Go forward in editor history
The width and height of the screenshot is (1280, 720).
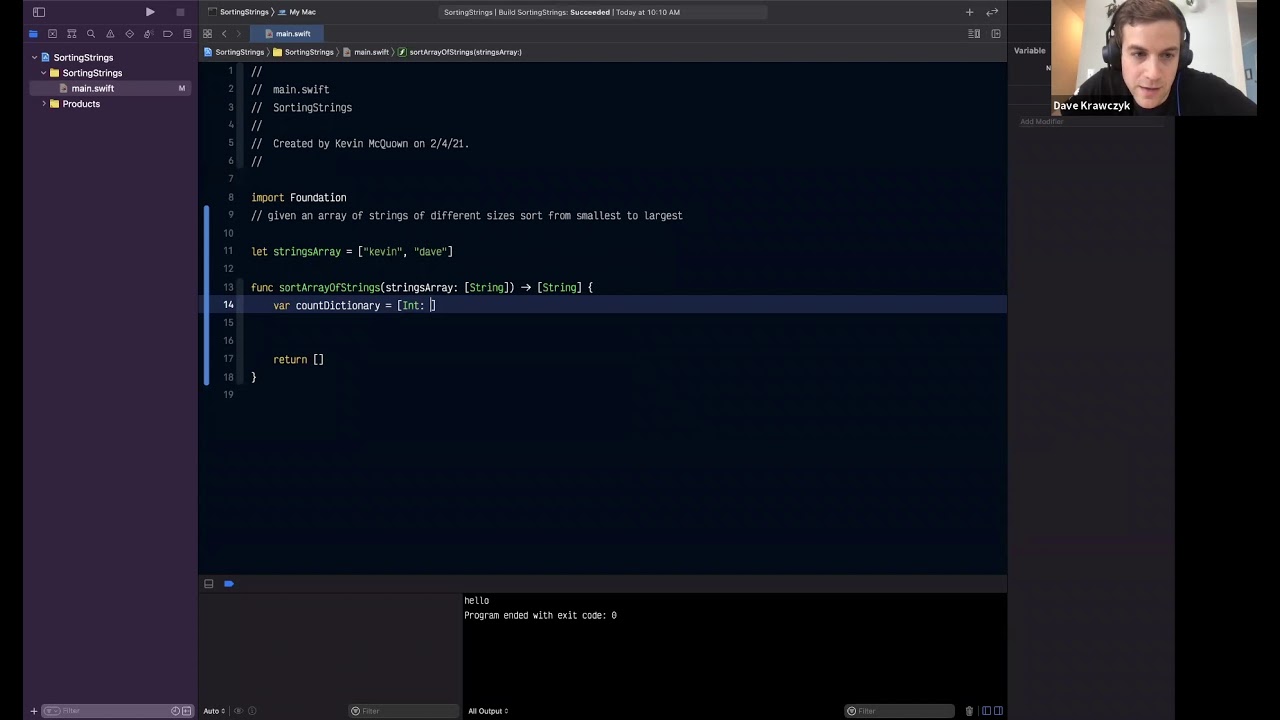pyautogui.click(x=238, y=34)
